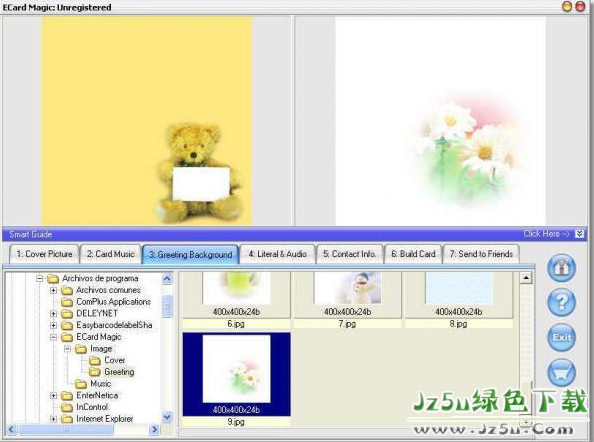Expand the EasybarcodelabelSha folder node

(53, 325)
